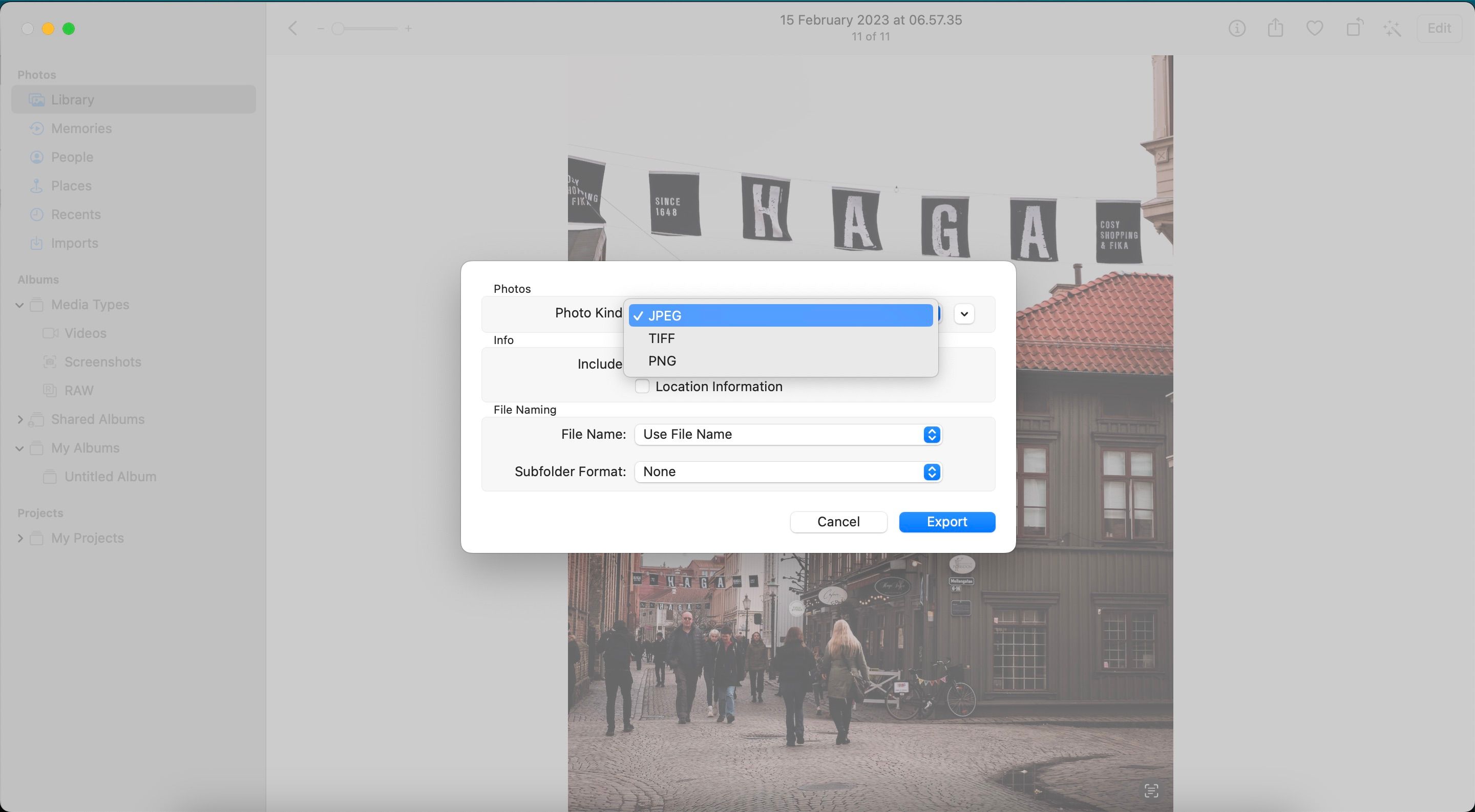Choose PNG from the Photo Kind menu
Screen dimensions: 1475x812
[x=662, y=361]
